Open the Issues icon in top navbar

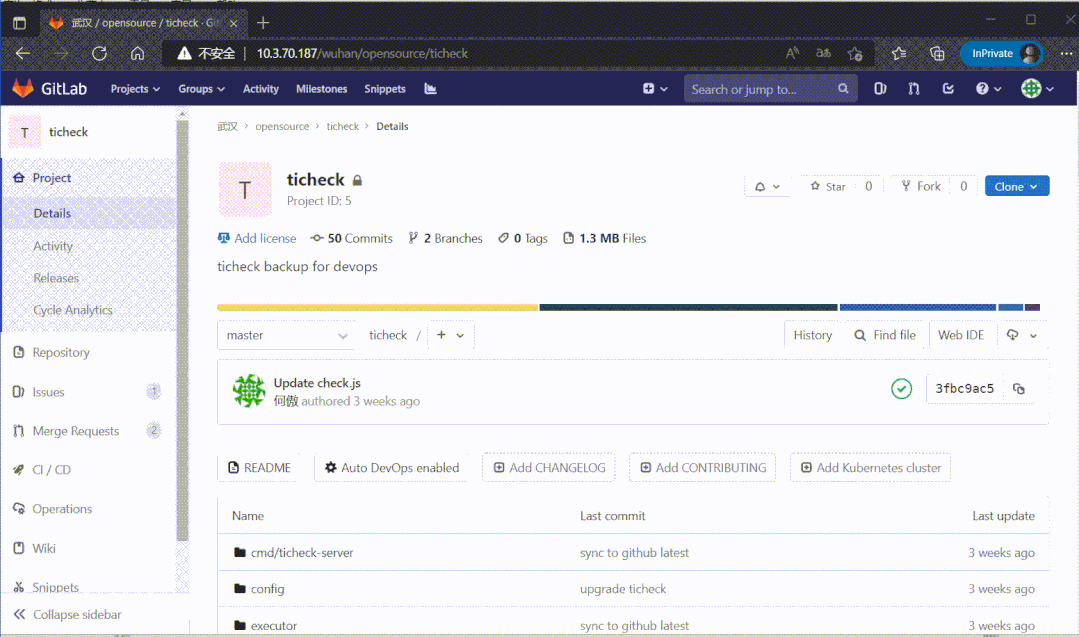pyautogui.click(x=880, y=89)
